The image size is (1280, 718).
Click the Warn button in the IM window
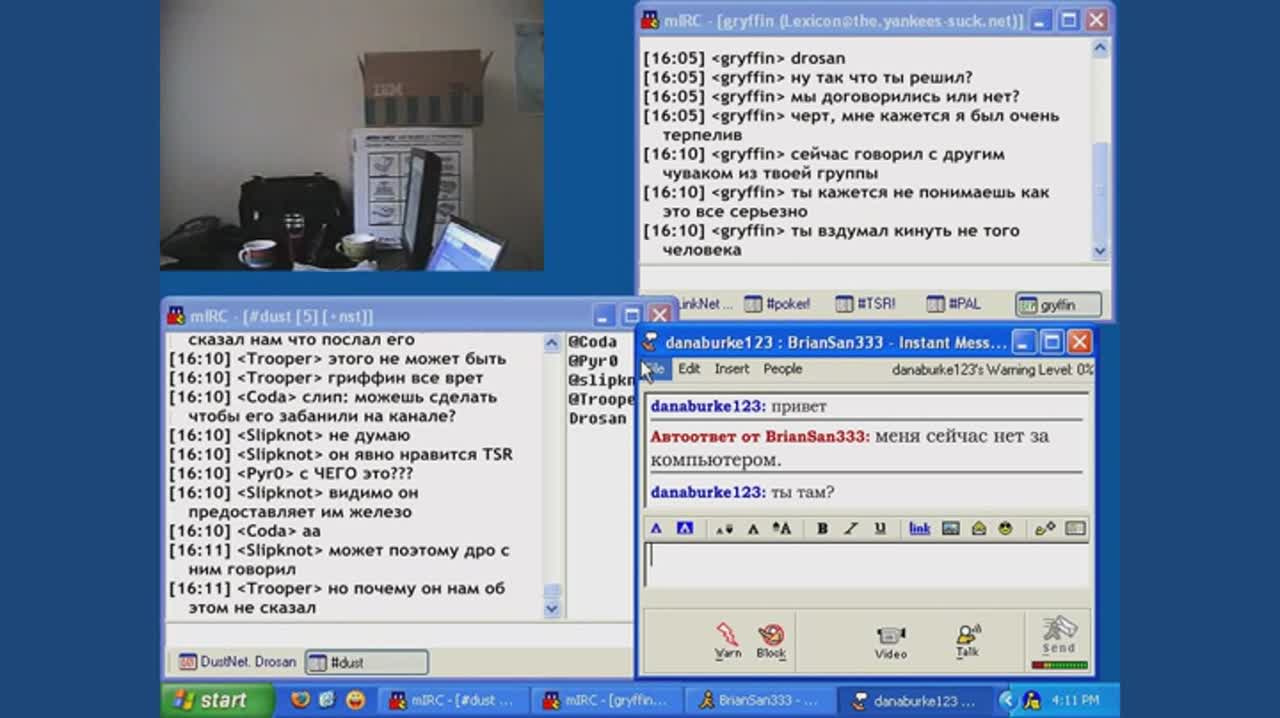(x=727, y=640)
